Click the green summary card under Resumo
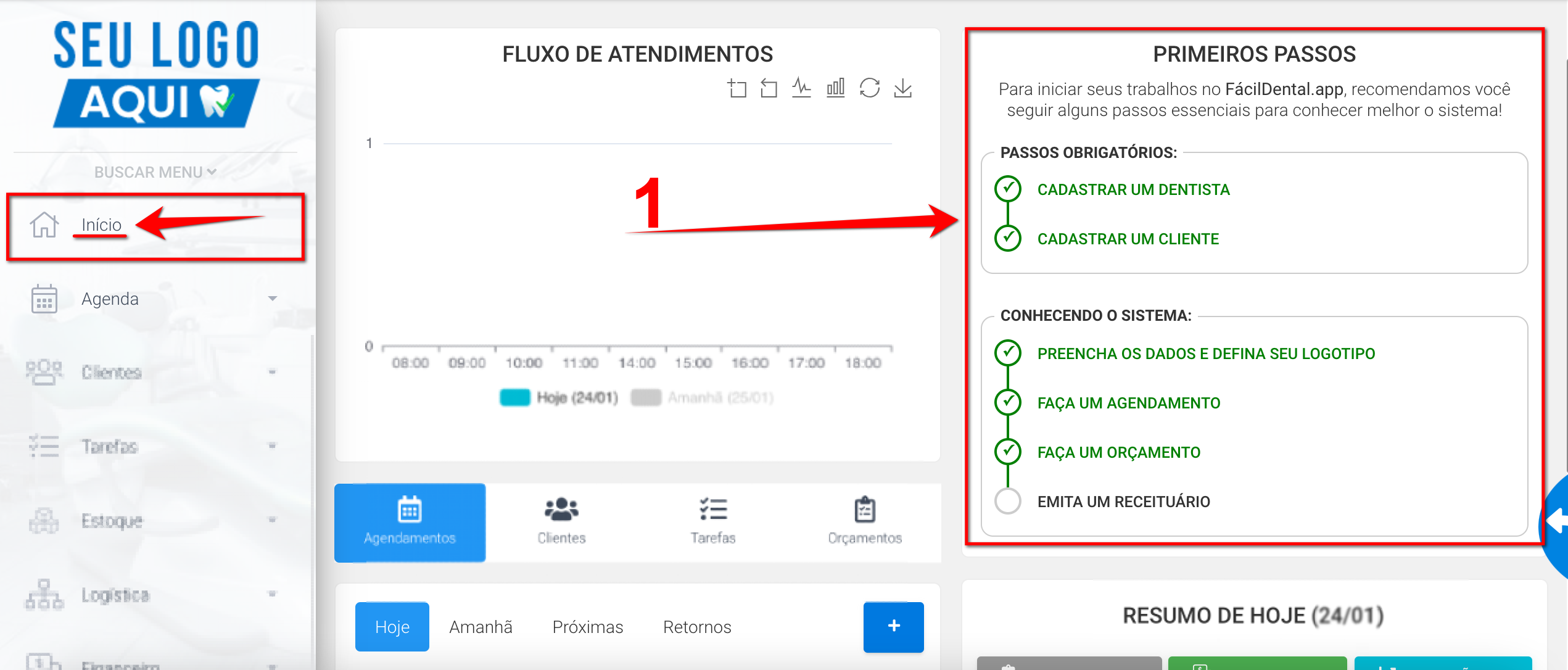Viewport: 1568px width, 670px height. point(1257,663)
